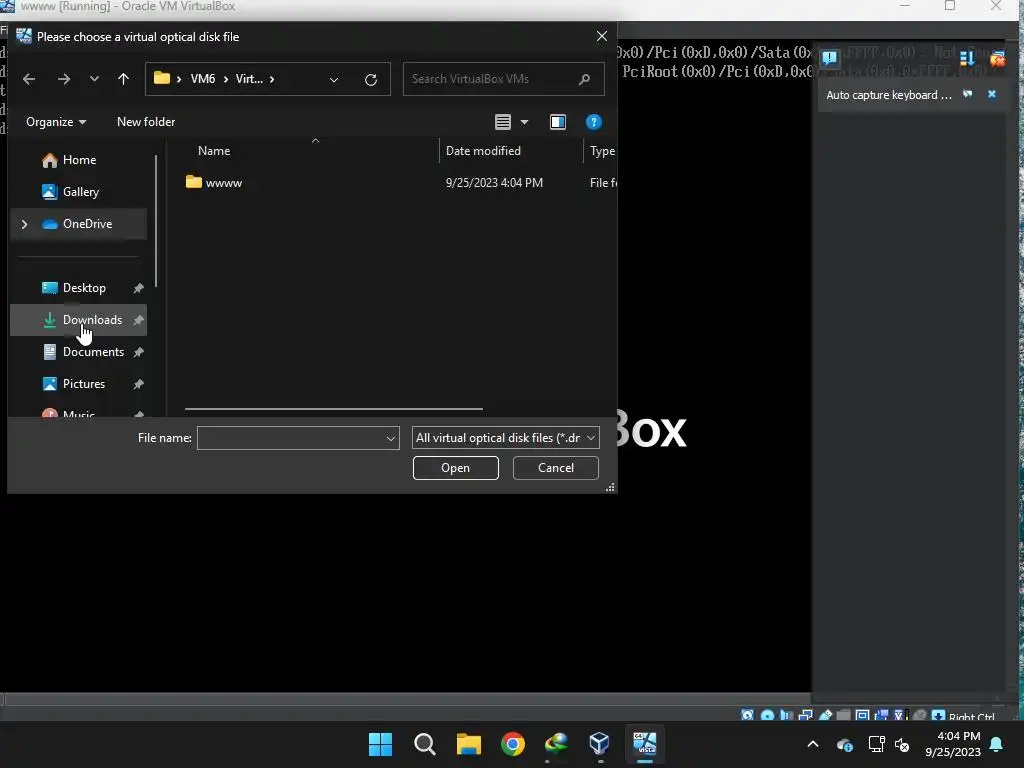1024x768 pixels.
Task: Close the choose optical disk dialog
Action: 601,37
